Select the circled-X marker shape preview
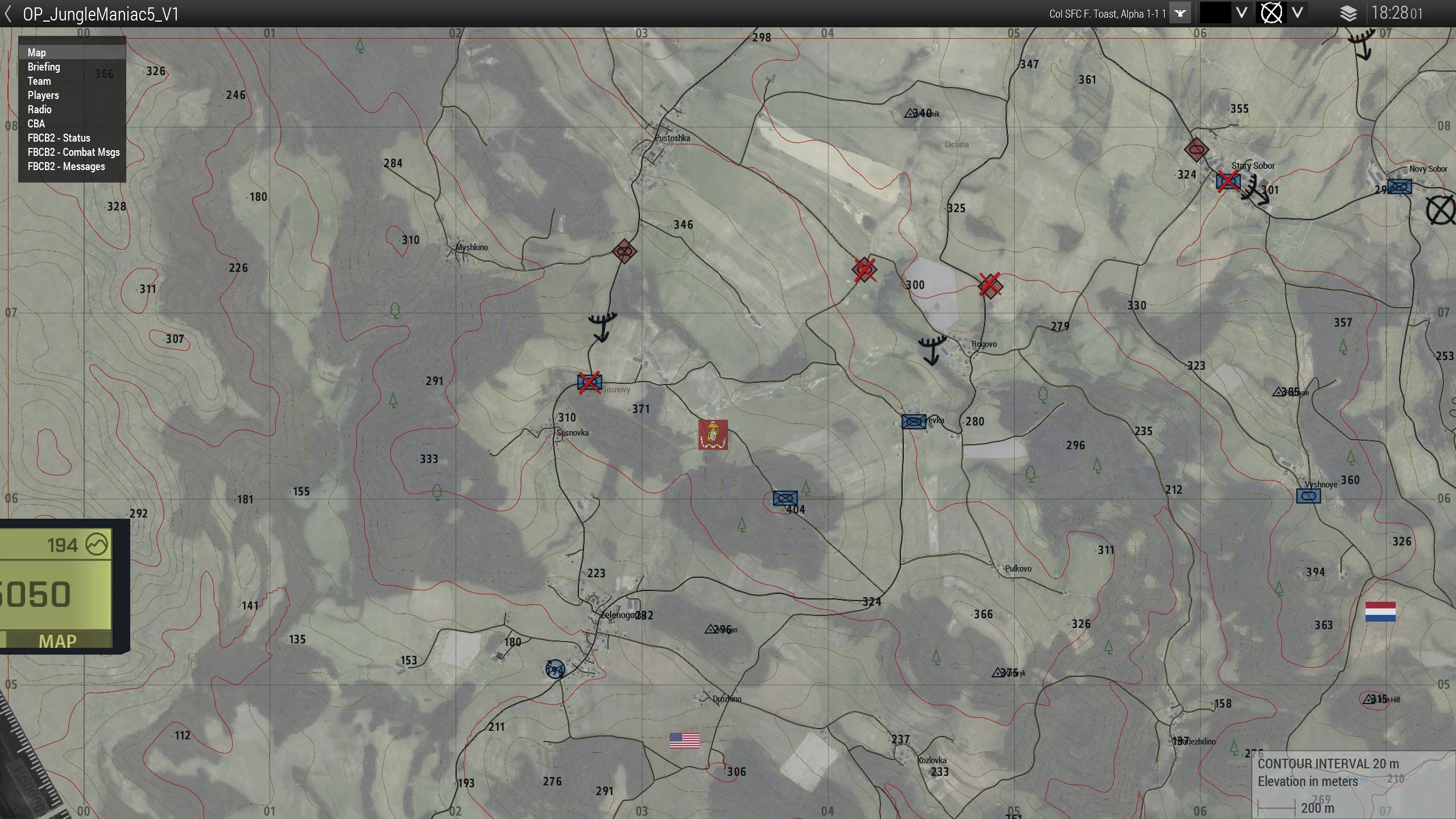 [1271, 13]
